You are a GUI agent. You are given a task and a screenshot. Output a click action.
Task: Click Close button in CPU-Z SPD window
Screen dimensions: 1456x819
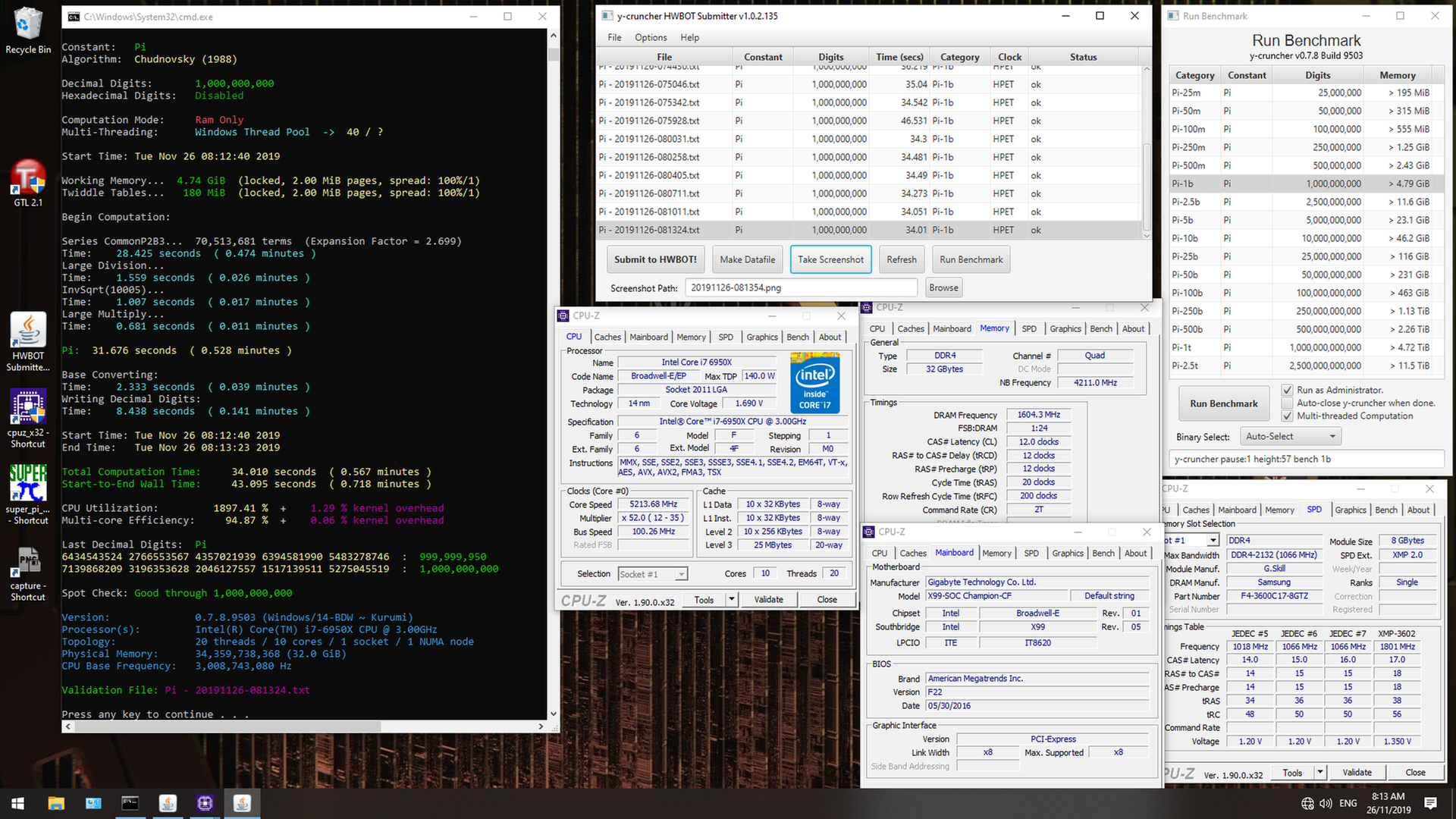coord(1415,773)
